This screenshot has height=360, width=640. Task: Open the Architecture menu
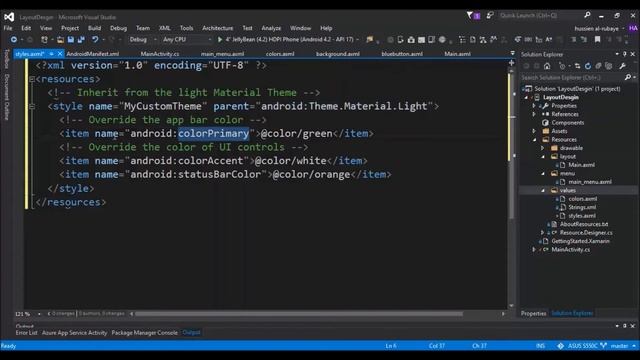tap(218, 28)
